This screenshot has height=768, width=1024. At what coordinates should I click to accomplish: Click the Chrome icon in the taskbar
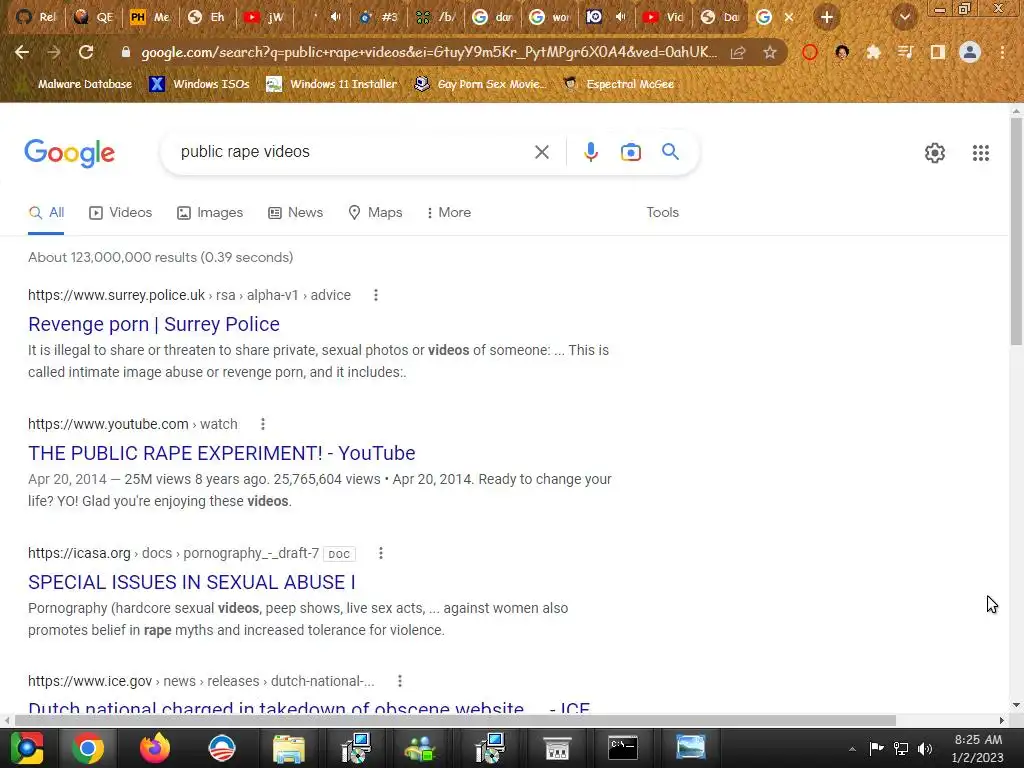(88, 748)
